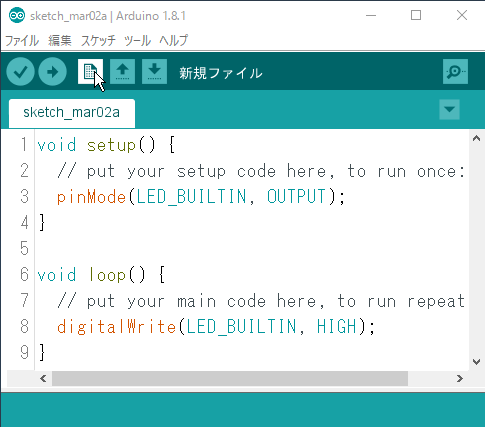
Task: Expand the tab options dropdown arrow
Action: [x=449, y=109]
